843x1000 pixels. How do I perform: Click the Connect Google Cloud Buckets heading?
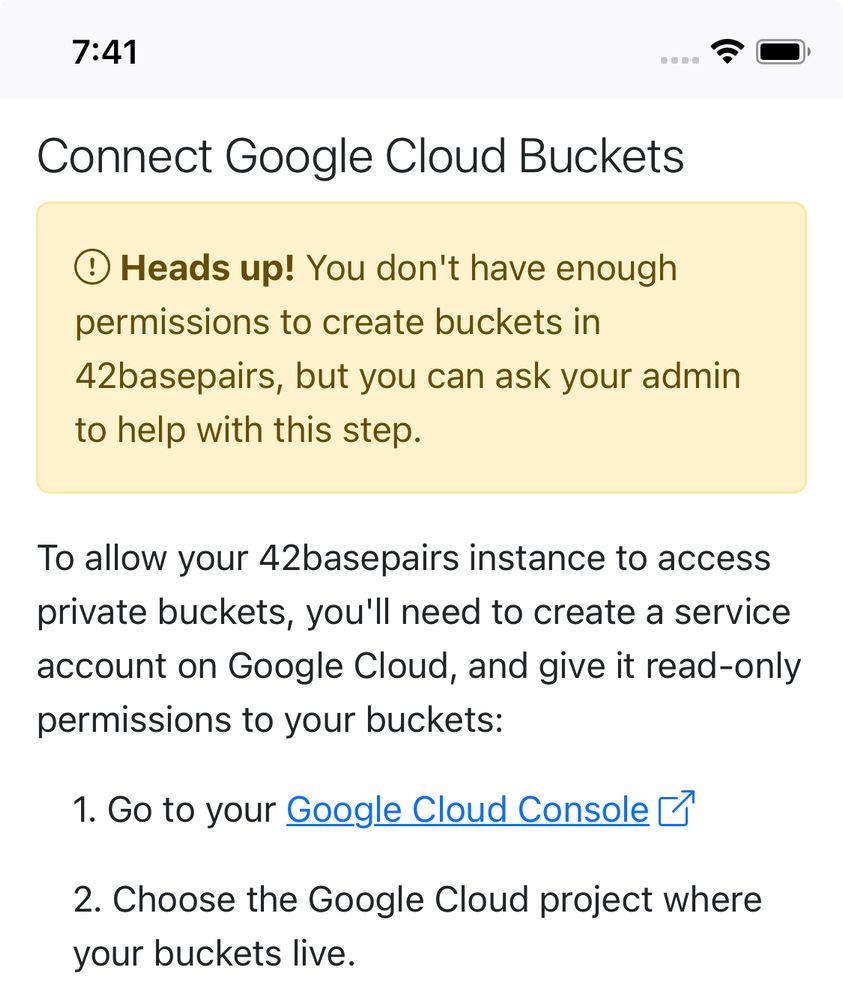click(x=360, y=156)
